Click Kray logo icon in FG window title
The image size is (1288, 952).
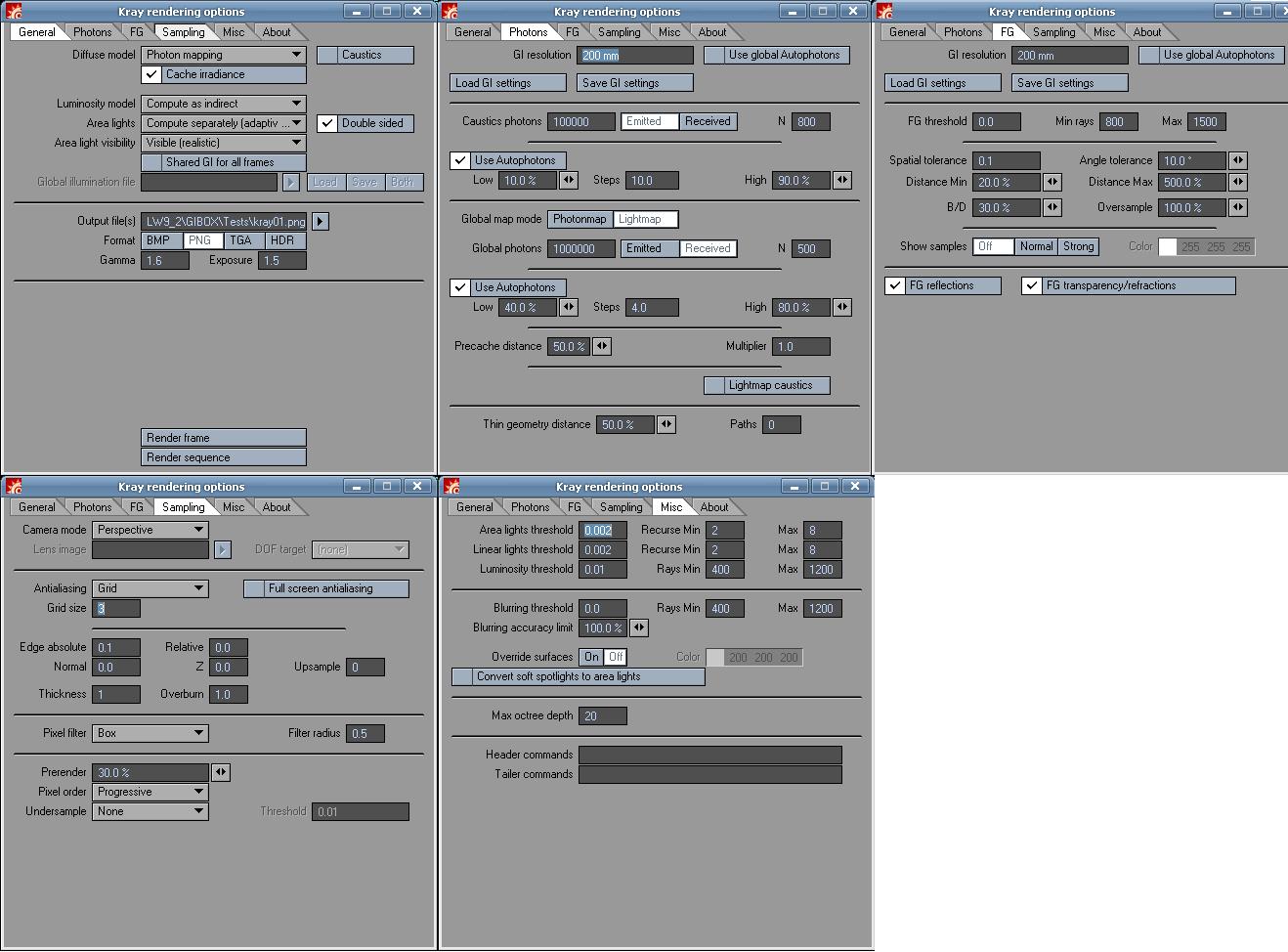[x=884, y=11]
